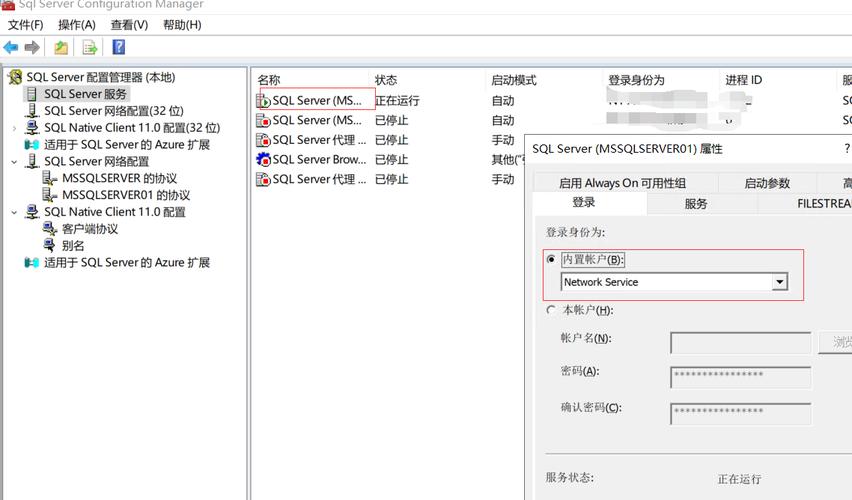Click the 别名 icon

(x=50, y=246)
